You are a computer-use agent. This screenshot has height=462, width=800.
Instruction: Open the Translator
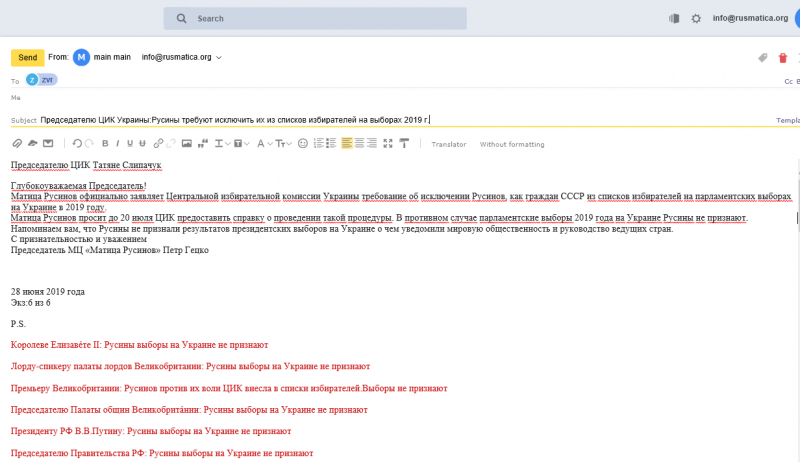click(x=448, y=144)
